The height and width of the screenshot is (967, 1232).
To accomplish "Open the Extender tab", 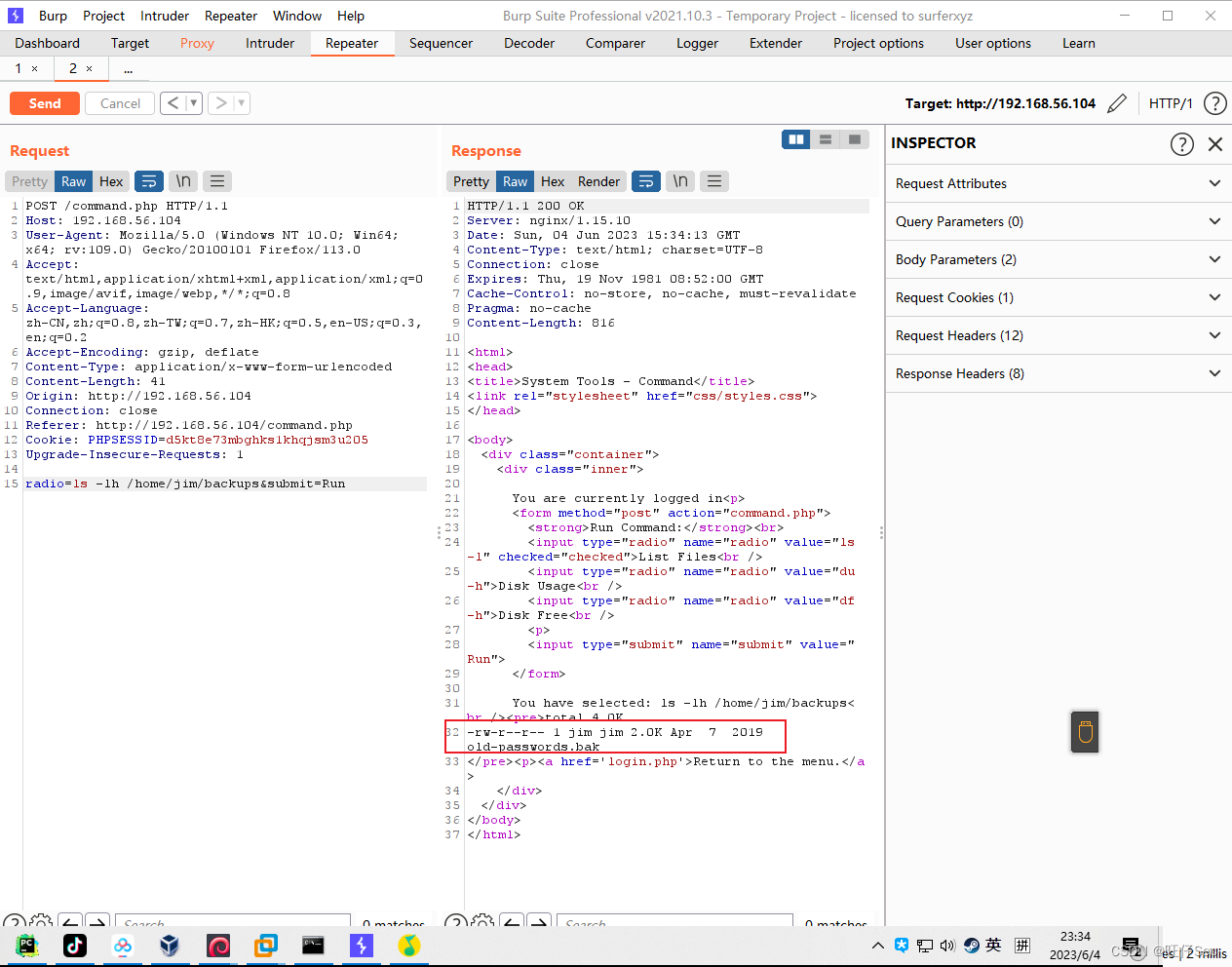I will pyautogui.click(x=776, y=43).
